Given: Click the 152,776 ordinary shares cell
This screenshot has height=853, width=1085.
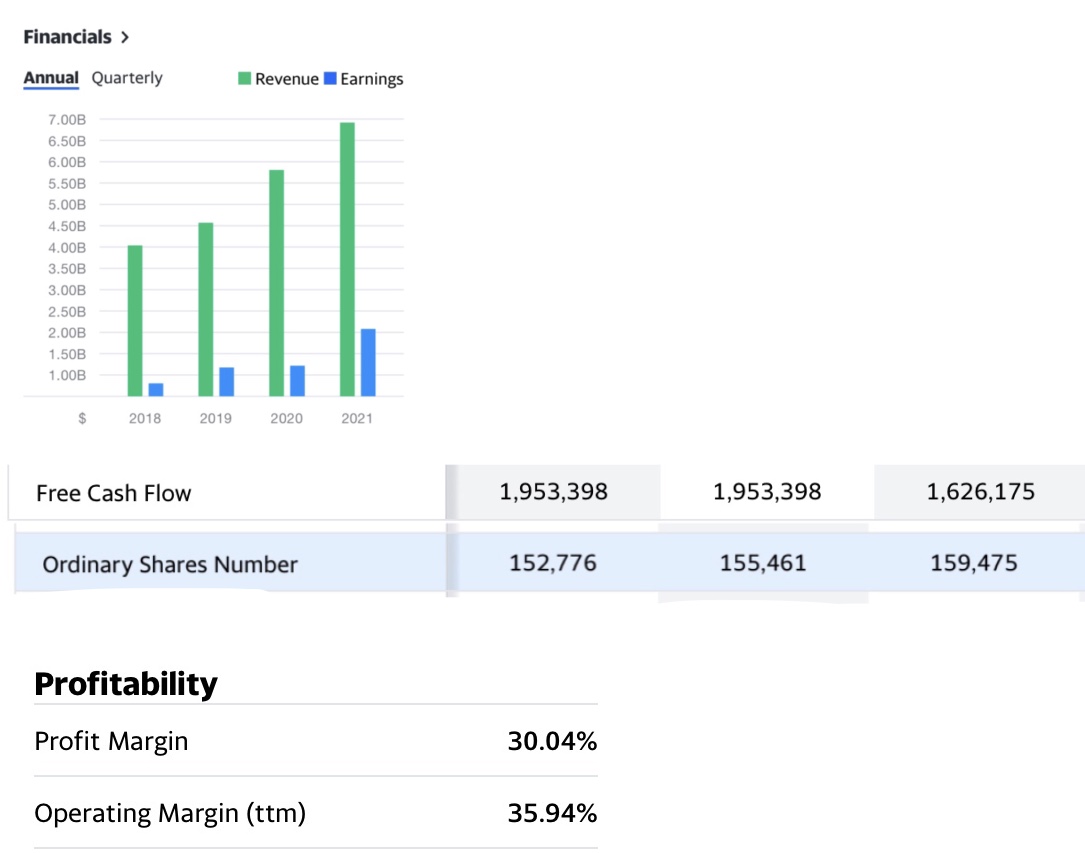Looking at the screenshot, I should [x=552, y=563].
